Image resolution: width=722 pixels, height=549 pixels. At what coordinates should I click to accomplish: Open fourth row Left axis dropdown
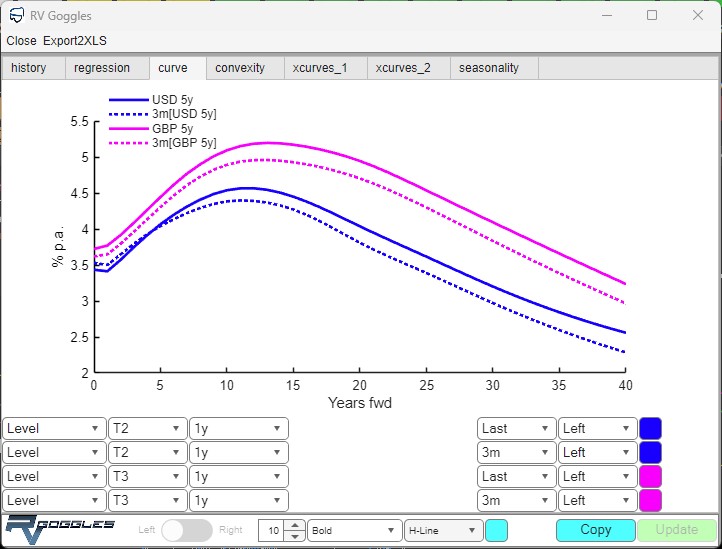[x=597, y=500]
